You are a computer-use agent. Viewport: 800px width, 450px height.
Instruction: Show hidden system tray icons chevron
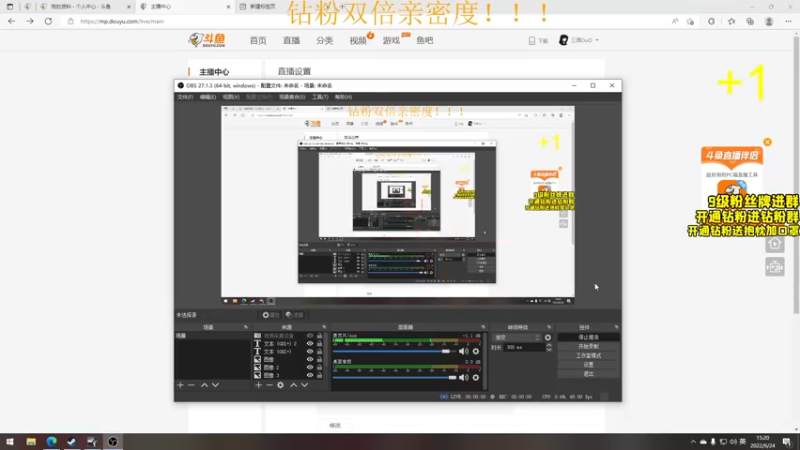point(693,442)
